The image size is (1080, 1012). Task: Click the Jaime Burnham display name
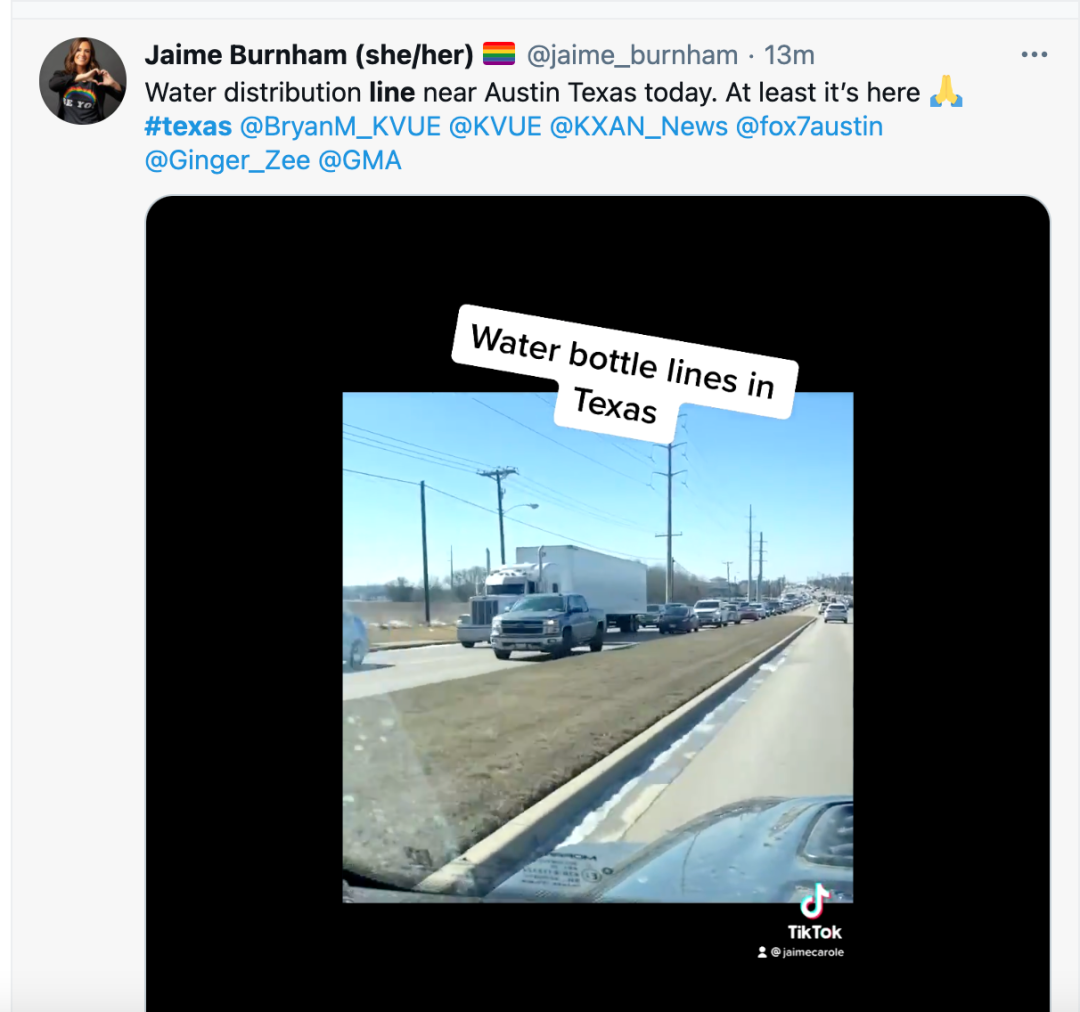[309, 54]
